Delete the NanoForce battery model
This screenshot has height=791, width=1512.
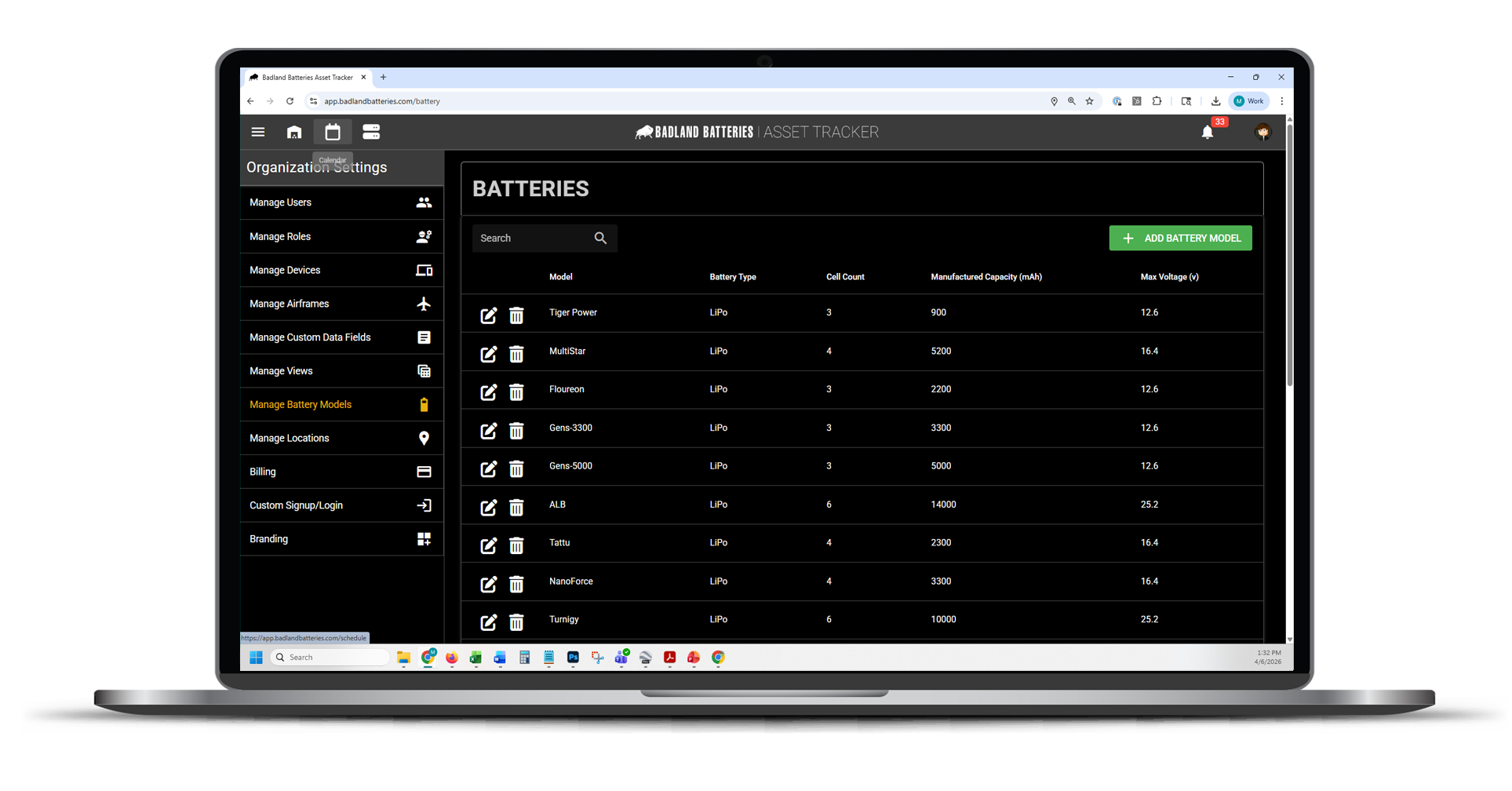(x=516, y=584)
